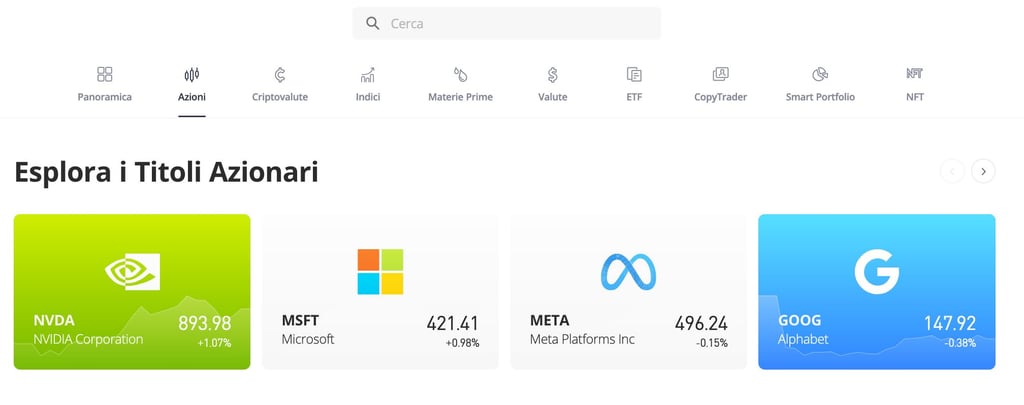The image size is (1024, 405).
Task: Click the META ticker text
Action: (x=549, y=321)
